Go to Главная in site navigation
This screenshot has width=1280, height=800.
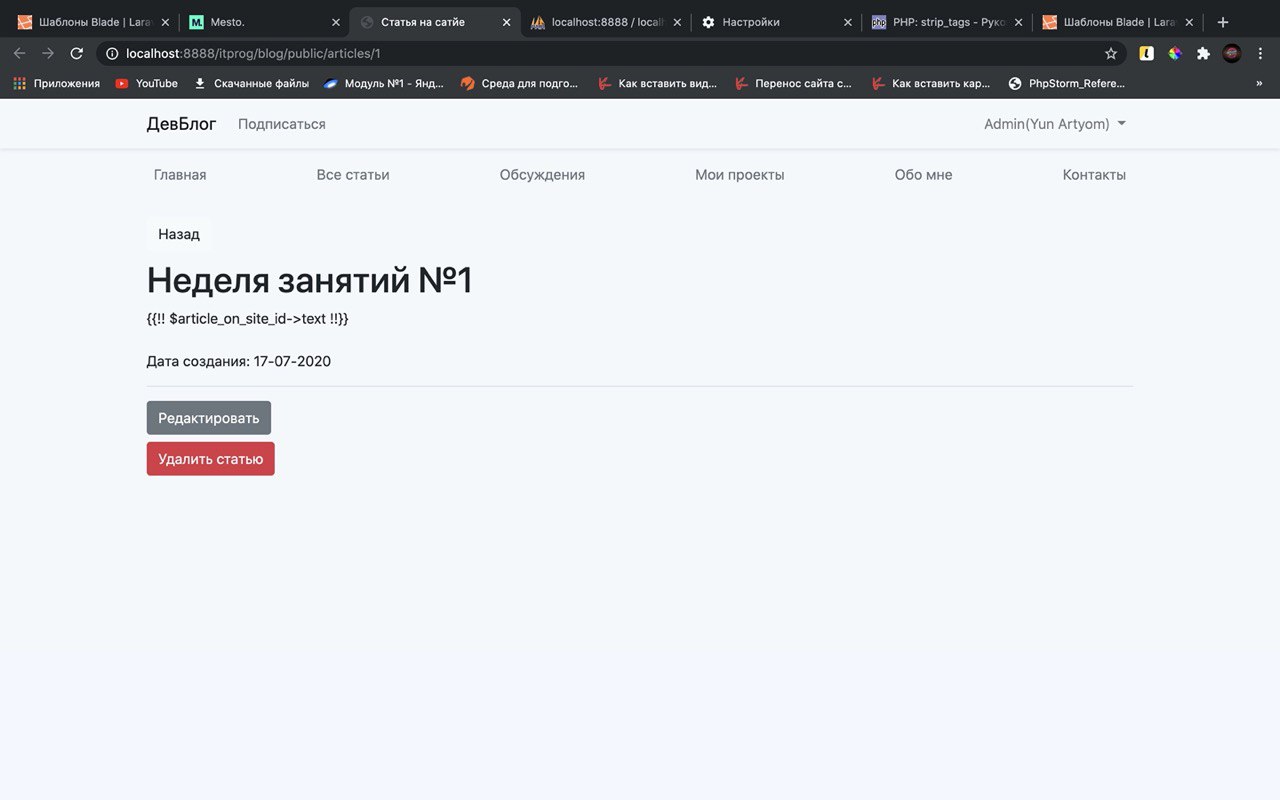pyautogui.click(x=180, y=175)
